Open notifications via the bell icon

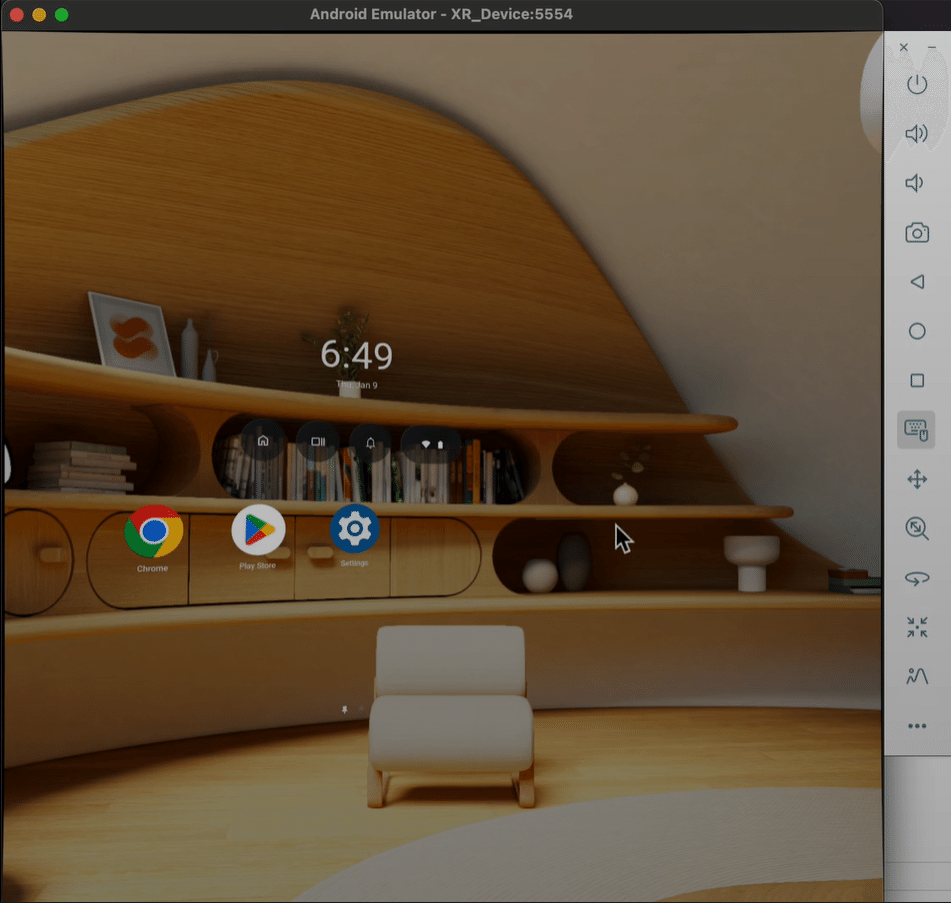pyautogui.click(x=370, y=443)
